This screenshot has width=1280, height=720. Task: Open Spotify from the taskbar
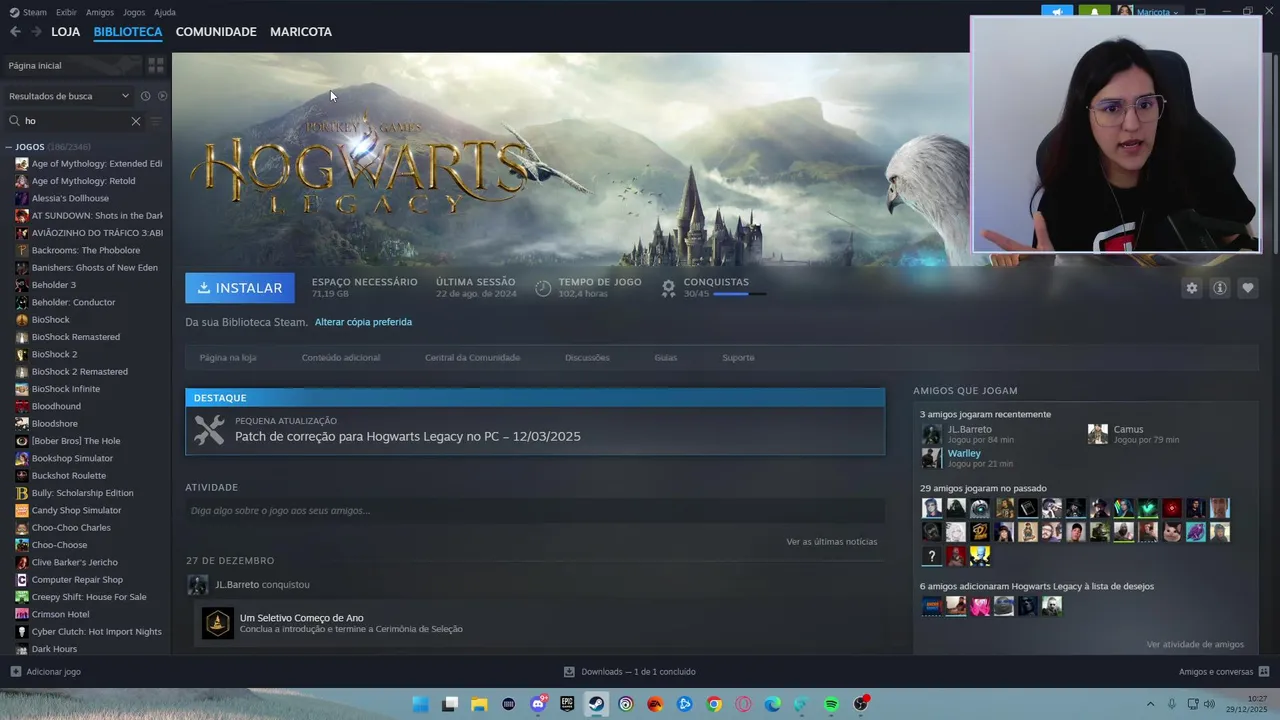coord(831,704)
